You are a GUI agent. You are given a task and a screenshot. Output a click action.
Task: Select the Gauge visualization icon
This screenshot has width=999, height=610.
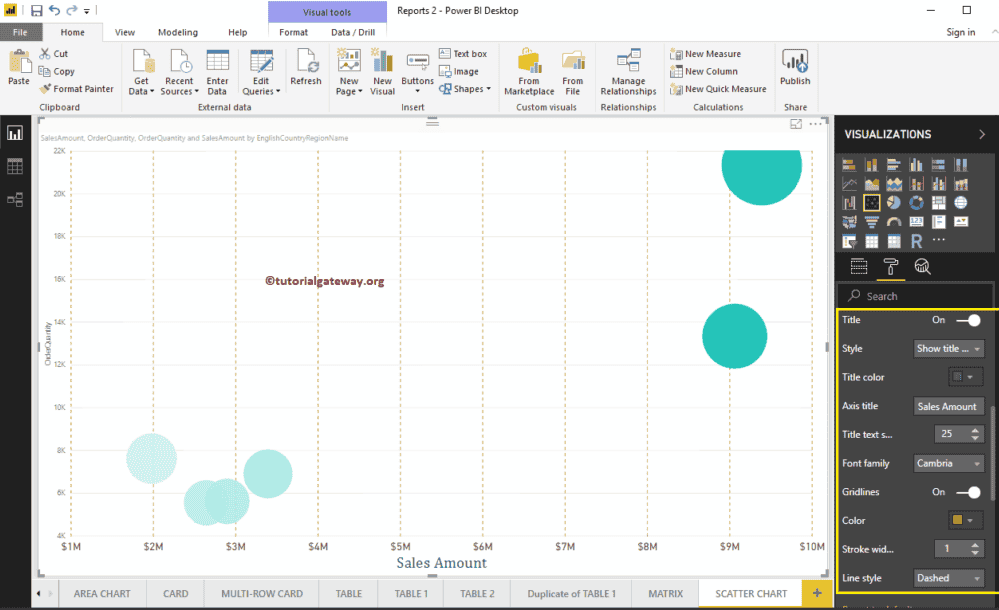pyautogui.click(x=894, y=221)
